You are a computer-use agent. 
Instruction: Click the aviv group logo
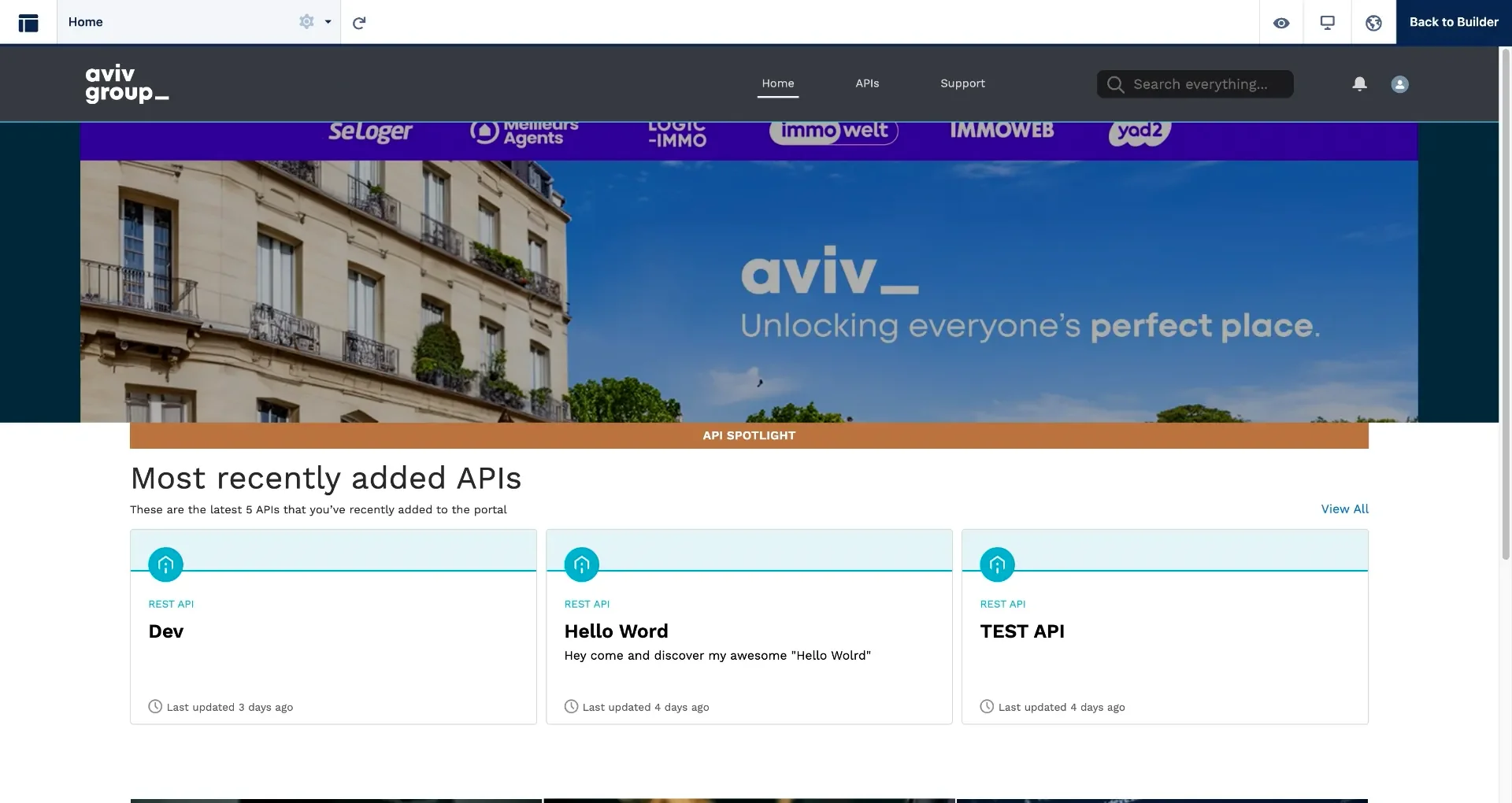pyautogui.click(x=126, y=83)
